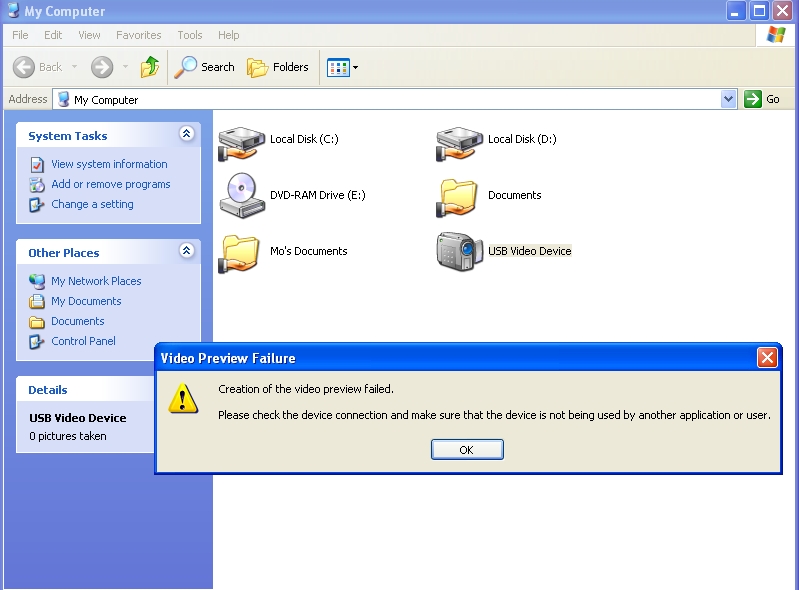799x590 pixels.
Task: Go up one folder level
Action: pos(150,67)
